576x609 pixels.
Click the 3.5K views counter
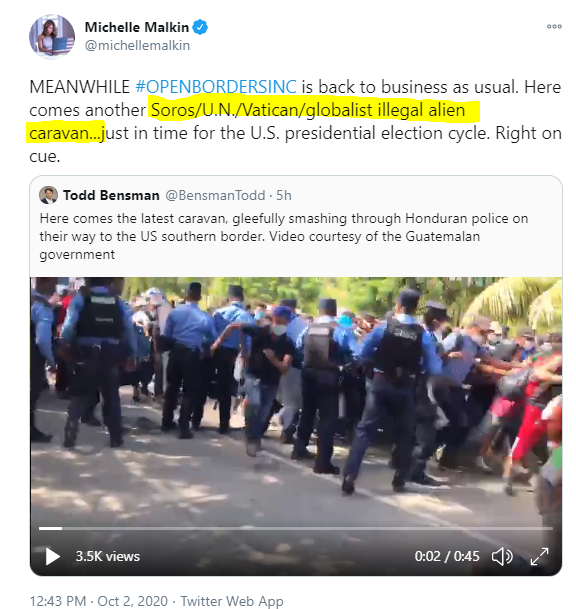[x=108, y=556]
